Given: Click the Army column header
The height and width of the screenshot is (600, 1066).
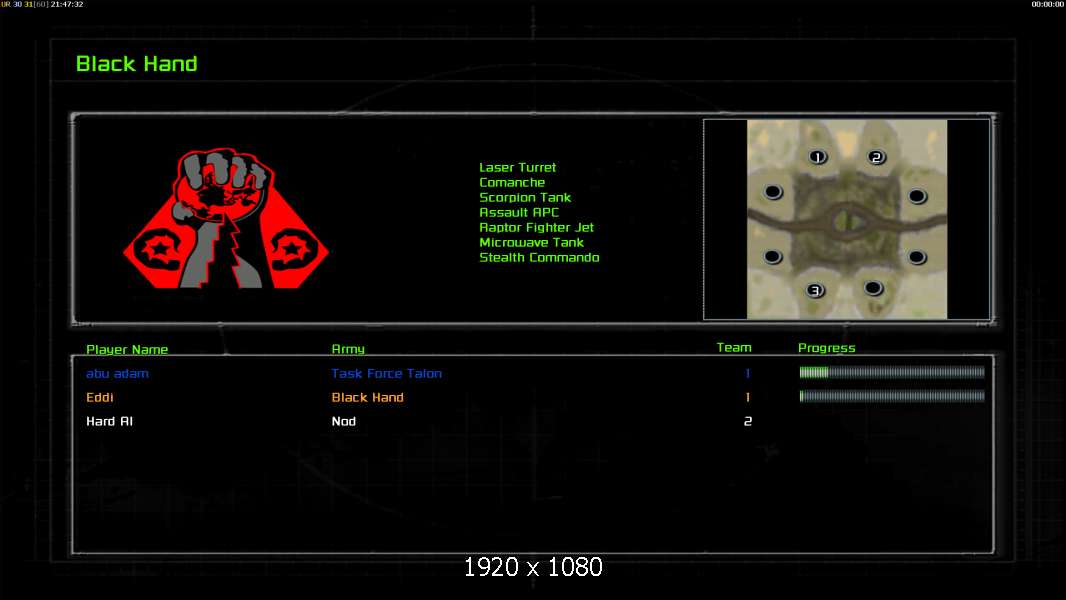Looking at the screenshot, I should pyautogui.click(x=348, y=349).
